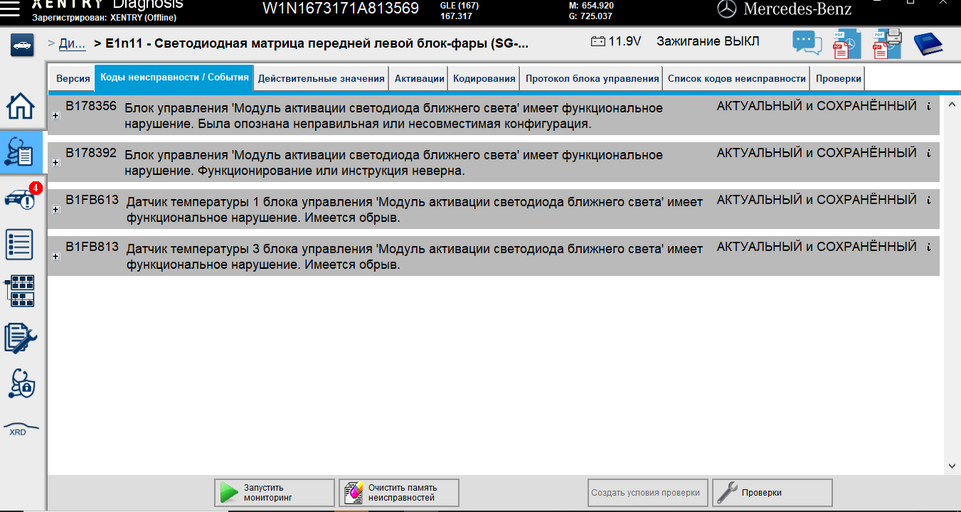Click status АКТУАЛЬНЫЙ и СОХРАНЁННЫЙ of B178356

(816, 106)
